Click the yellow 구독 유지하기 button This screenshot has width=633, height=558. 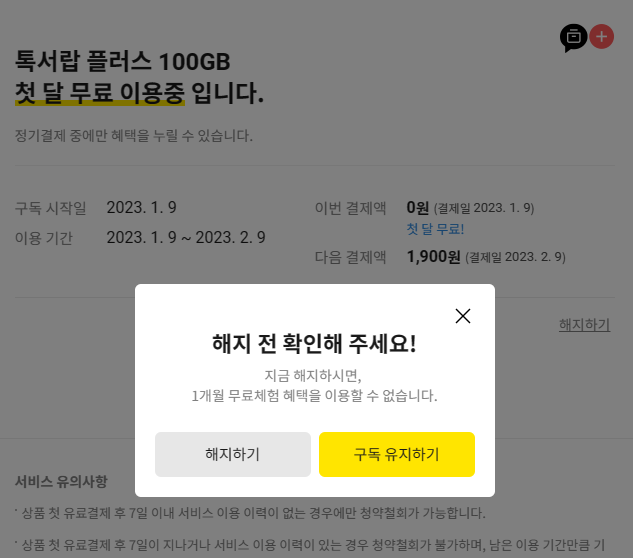pyautogui.click(x=397, y=454)
